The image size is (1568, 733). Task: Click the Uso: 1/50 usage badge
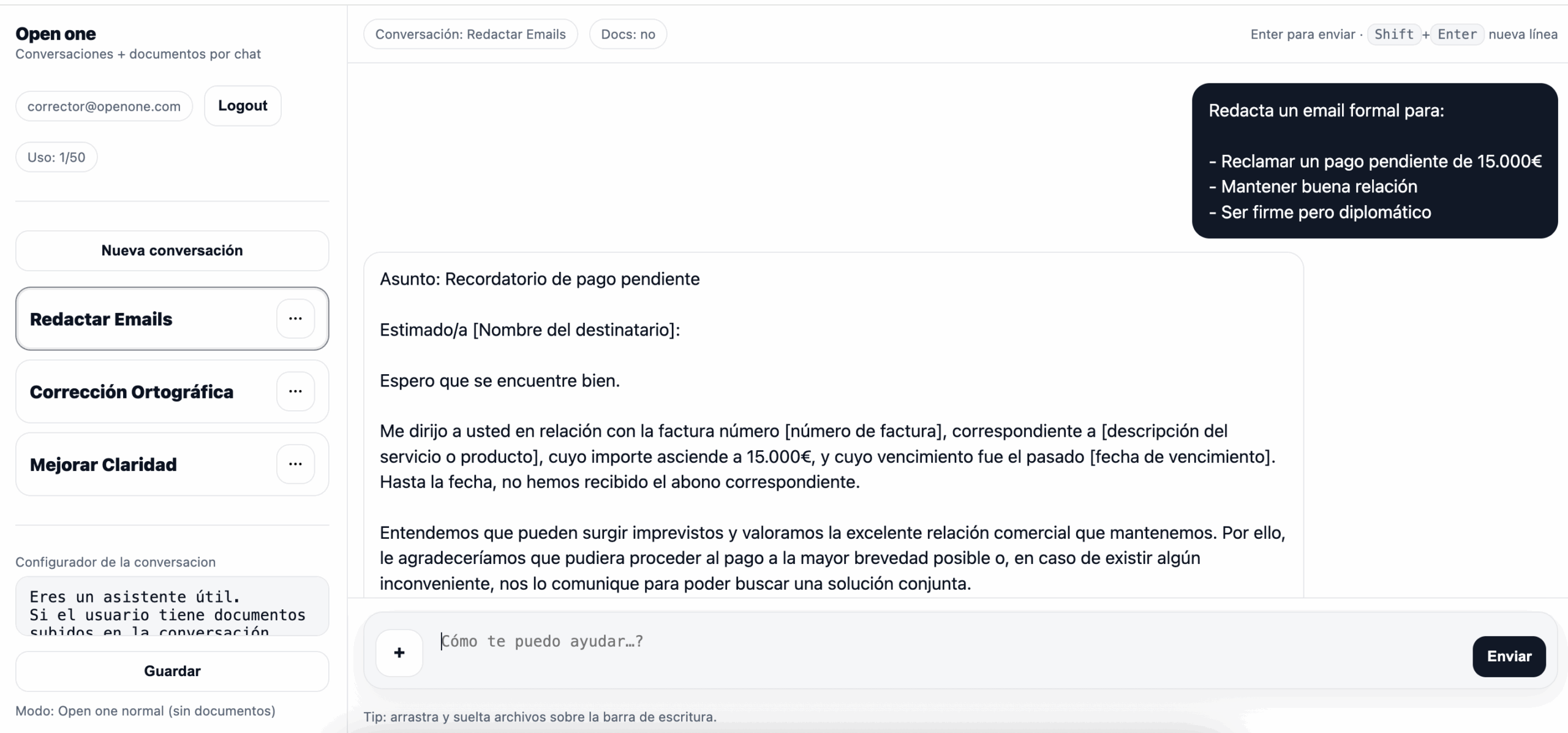coord(56,157)
